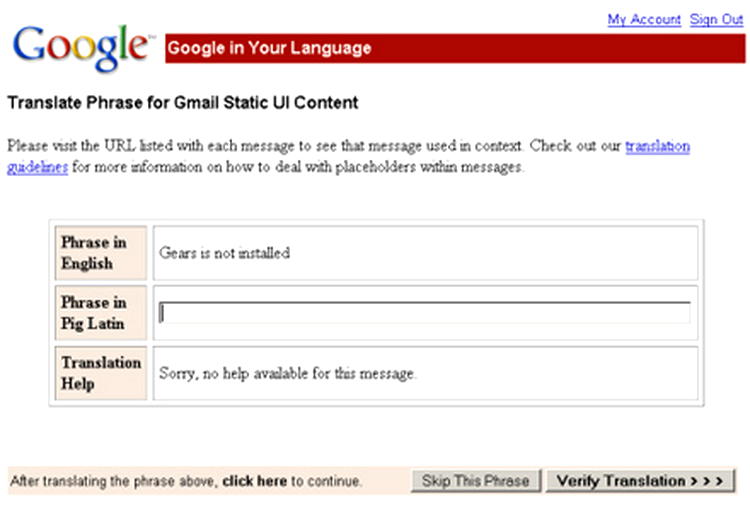Open the translation guidelines link
Image resolution: width=750 pixels, height=508 pixels.
657,146
